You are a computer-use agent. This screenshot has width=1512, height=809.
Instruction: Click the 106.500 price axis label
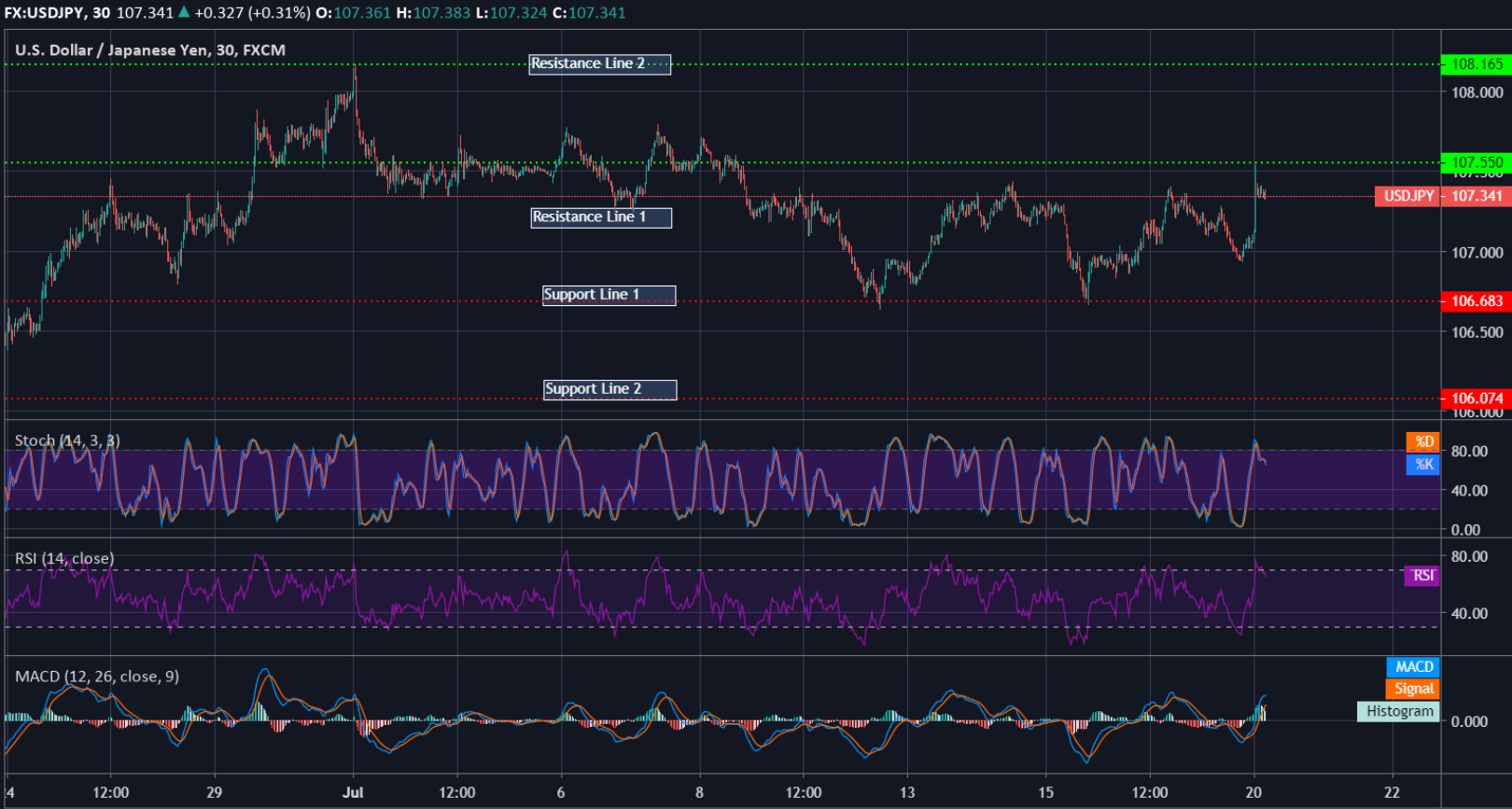tap(1477, 332)
